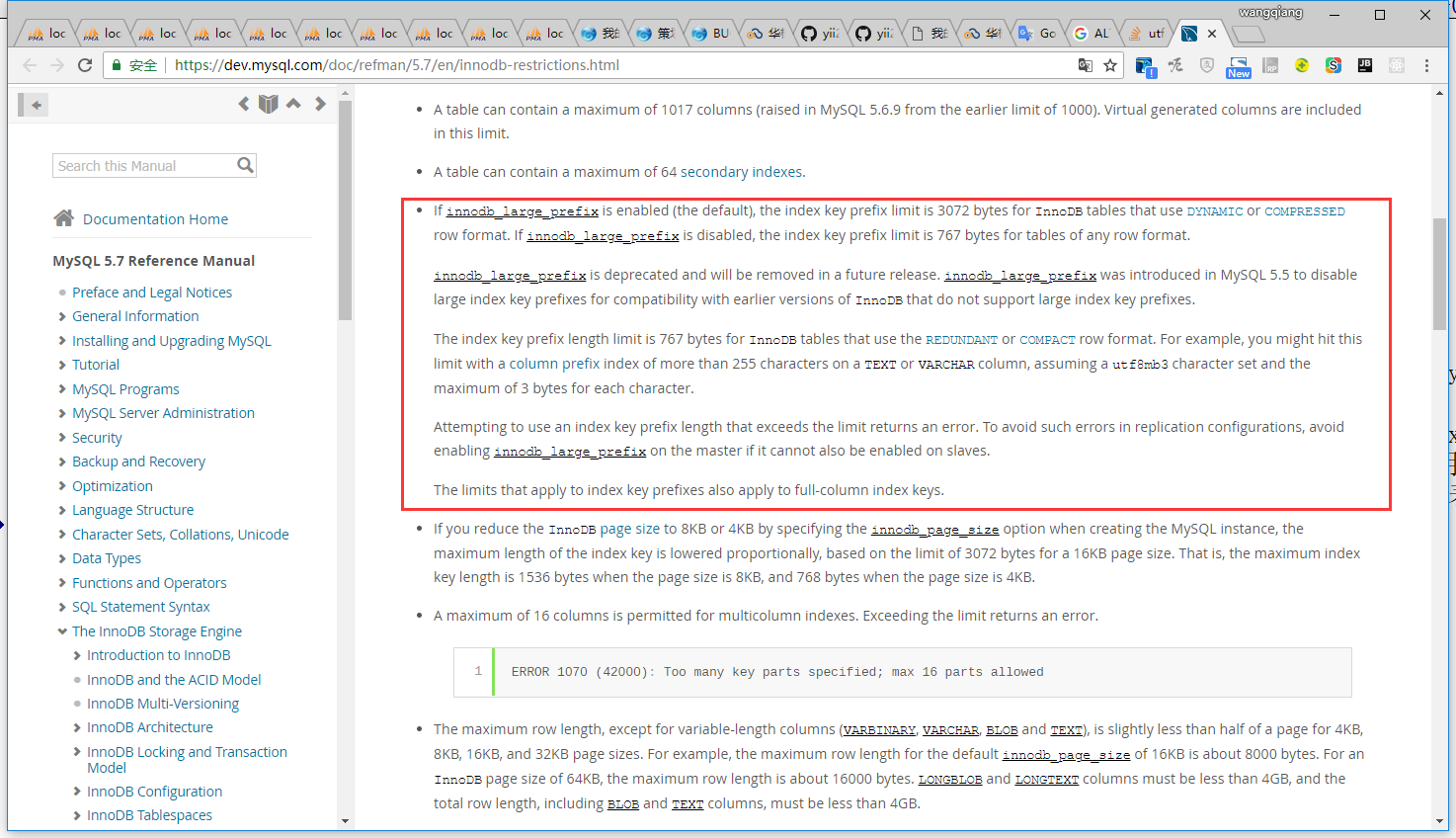Click the Search this Manual field
Image resolution: width=1456 pixels, height=838 pixels.
coord(143,166)
